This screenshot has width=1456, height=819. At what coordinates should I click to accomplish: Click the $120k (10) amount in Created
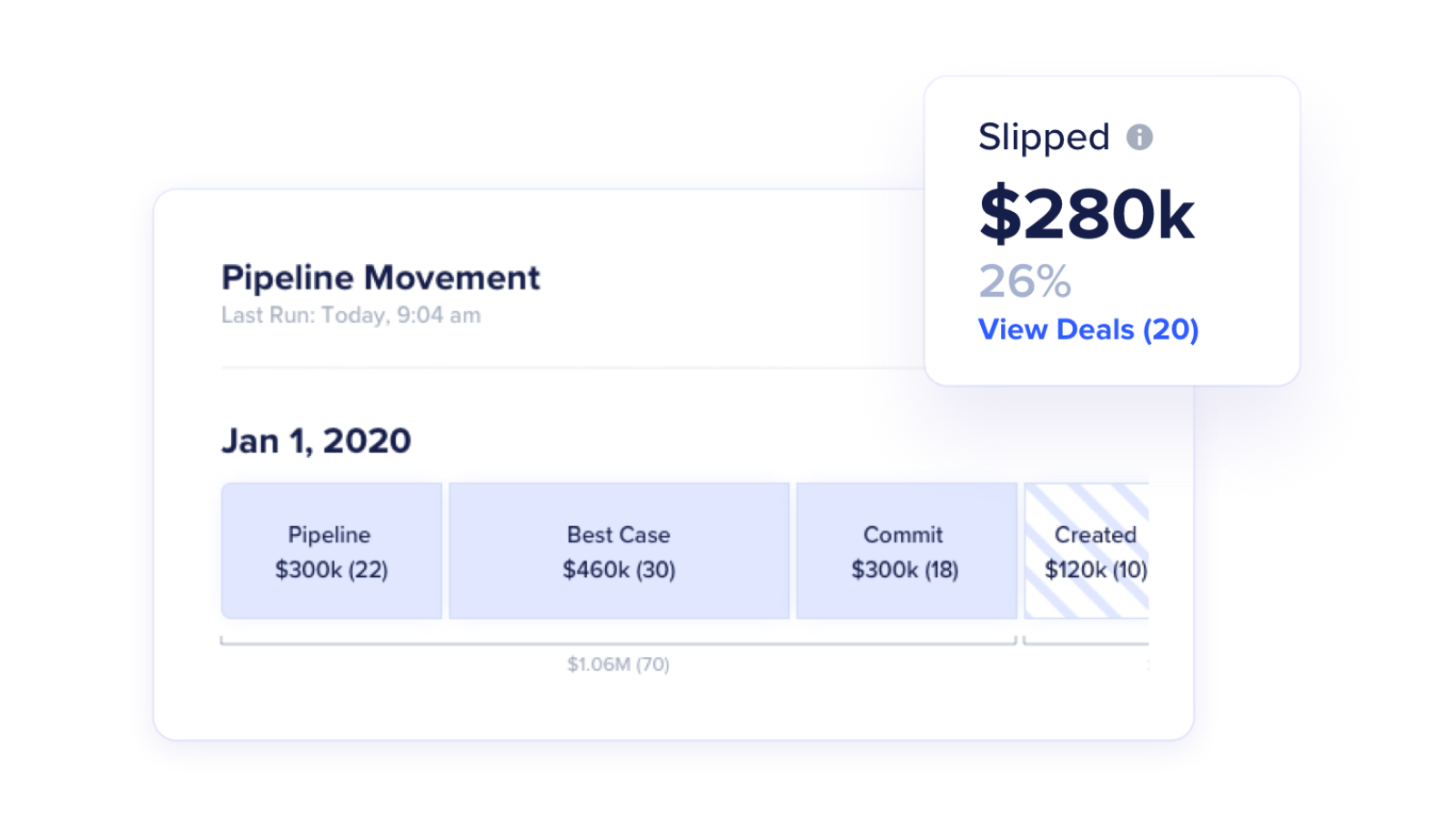click(x=1095, y=570)
